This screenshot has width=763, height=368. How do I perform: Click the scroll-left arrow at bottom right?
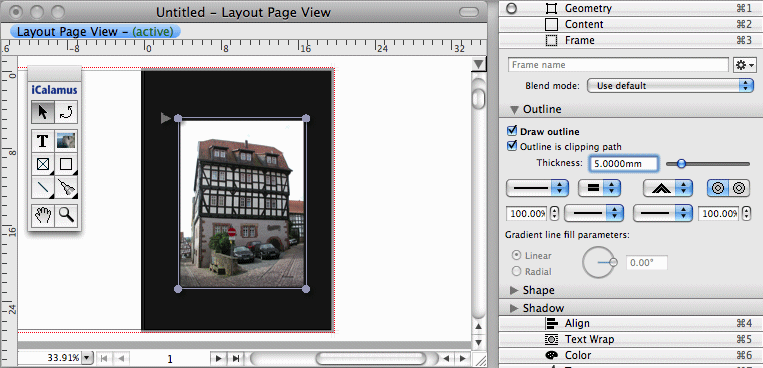click(x=446, y=359)
